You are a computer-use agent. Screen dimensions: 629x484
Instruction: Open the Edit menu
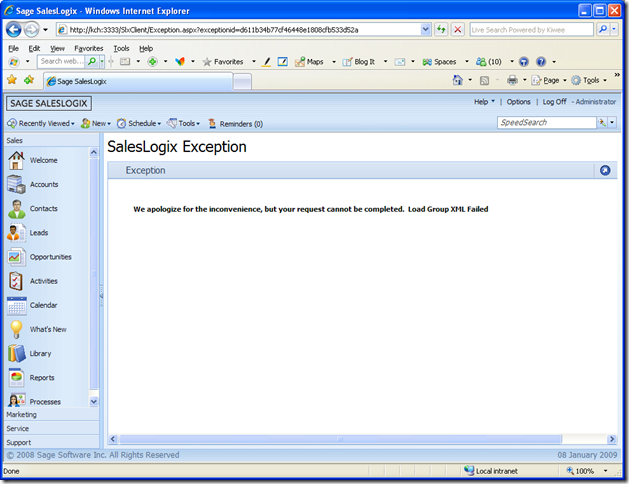[x=34, y=49]
